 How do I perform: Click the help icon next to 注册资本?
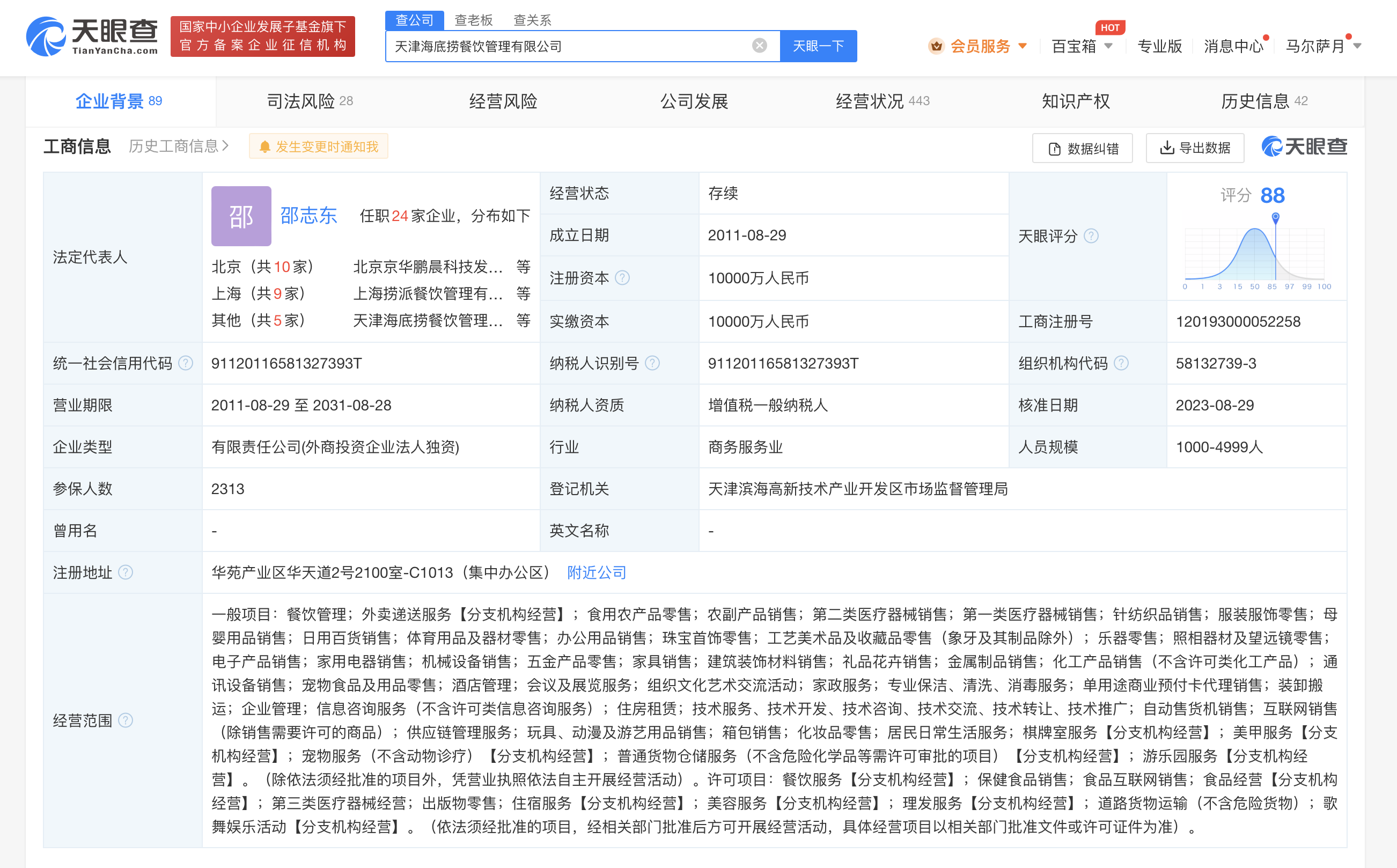(x=622, y=278)
